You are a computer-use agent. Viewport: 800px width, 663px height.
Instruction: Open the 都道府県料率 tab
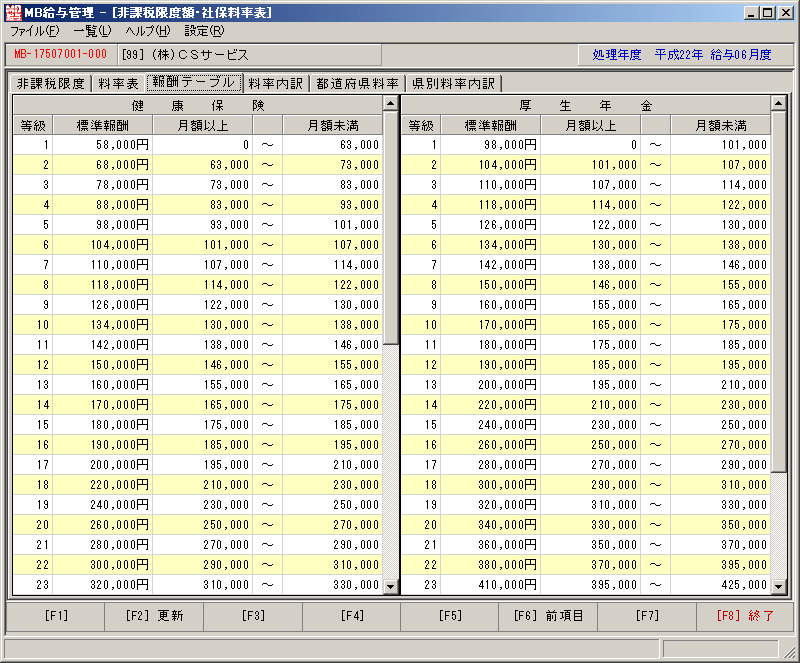(357, 83)
